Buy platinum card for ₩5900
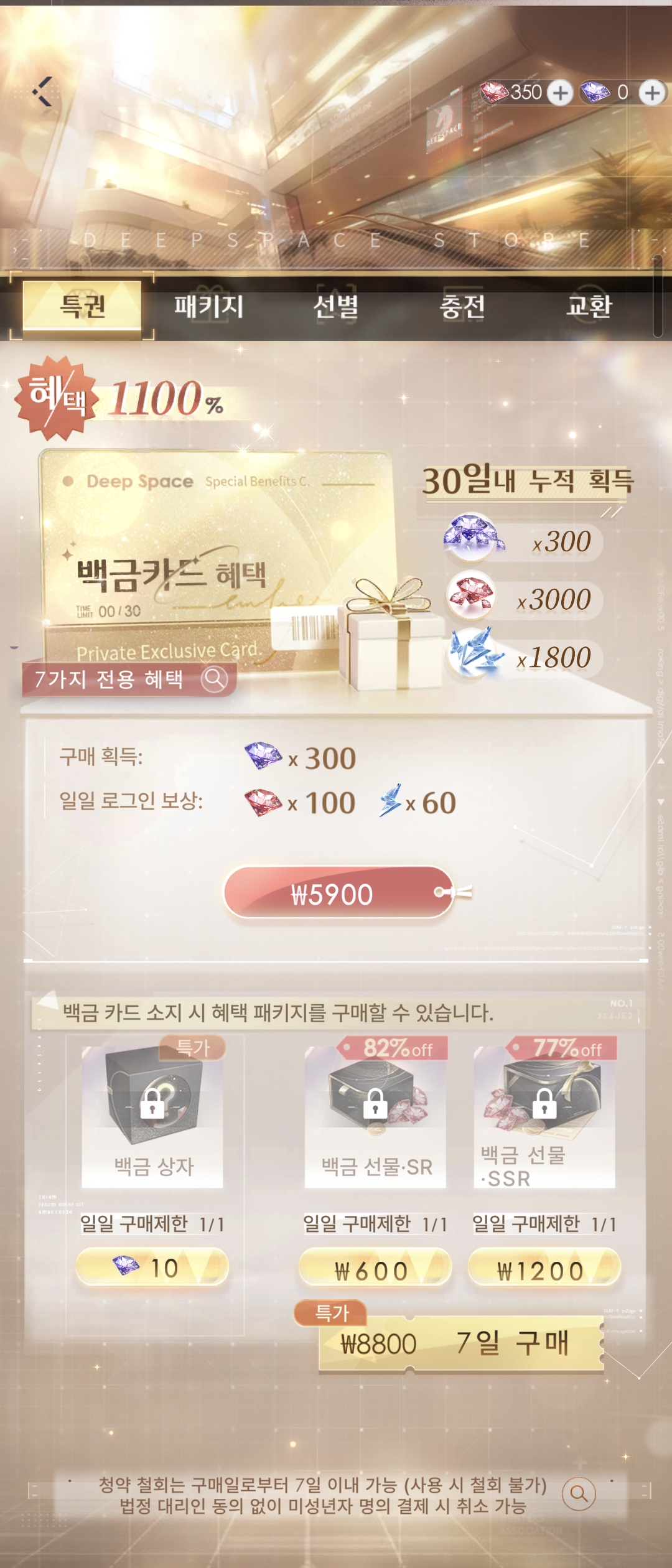The image size is (672, 1568). click(339, 892)
